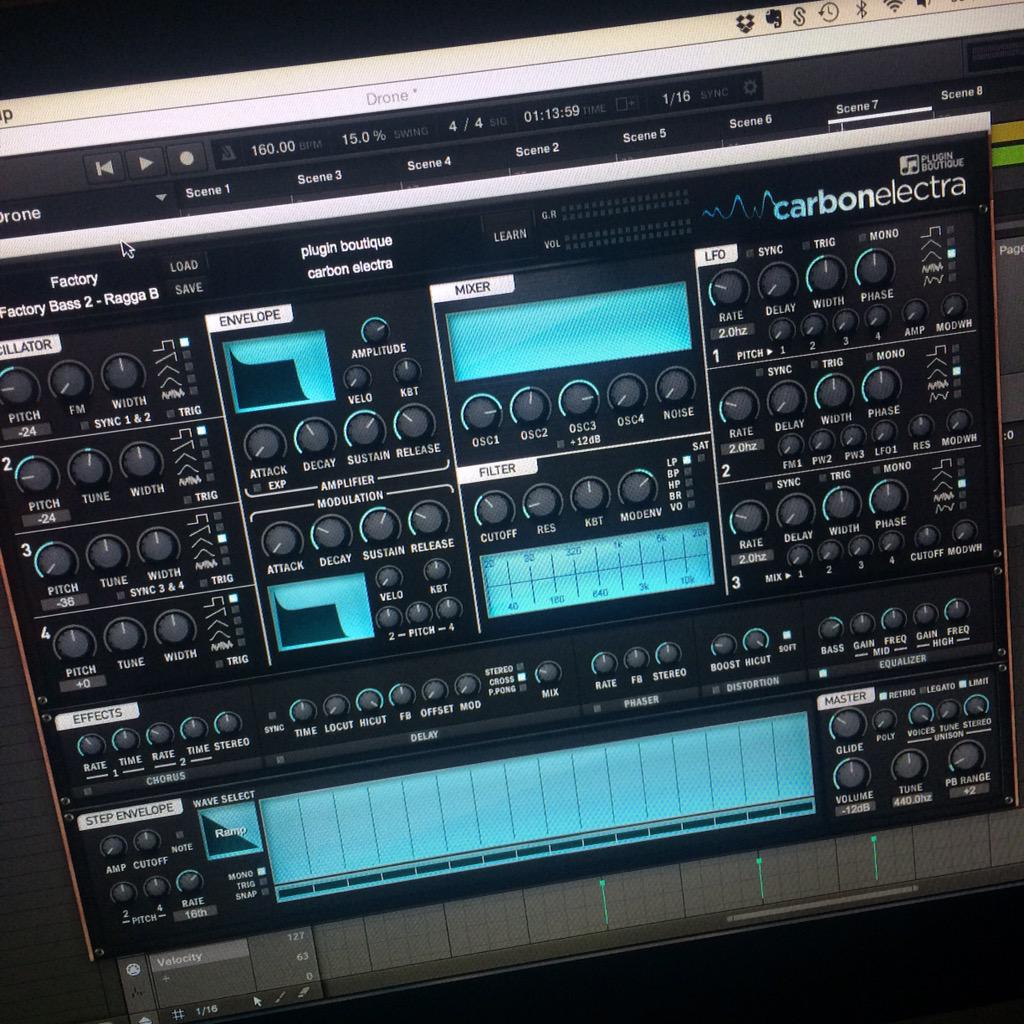
Task: Click the record transport button
Action: 186,158
